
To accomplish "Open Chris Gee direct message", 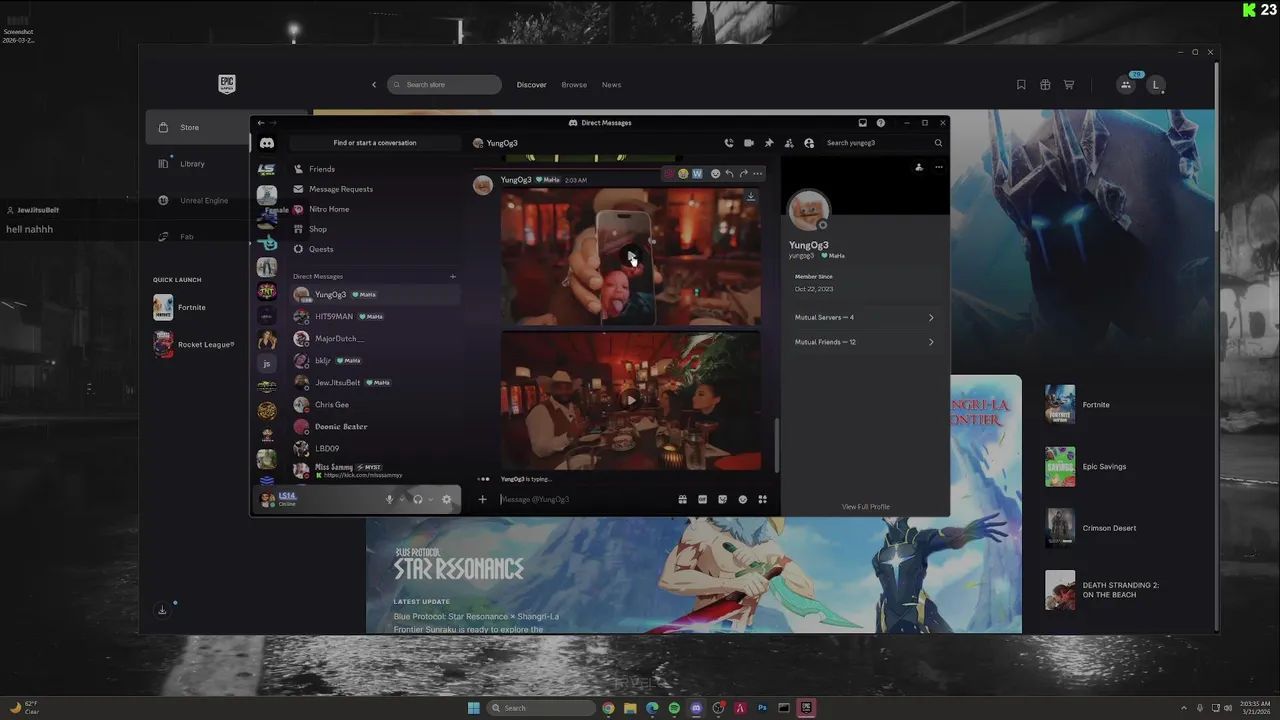I will [x=375, y=404].
